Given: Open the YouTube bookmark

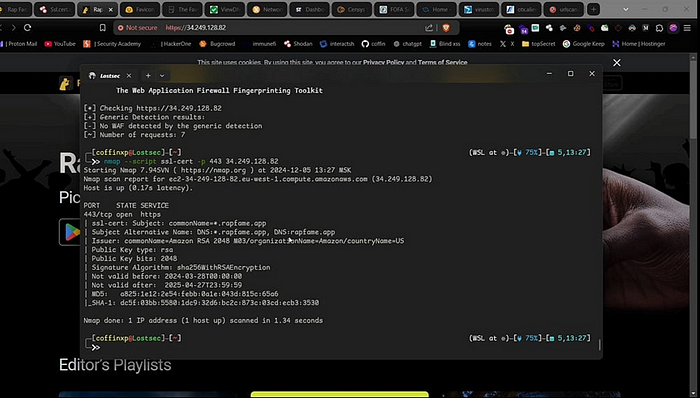Looking at the screenshot, I should pos(60,44).
